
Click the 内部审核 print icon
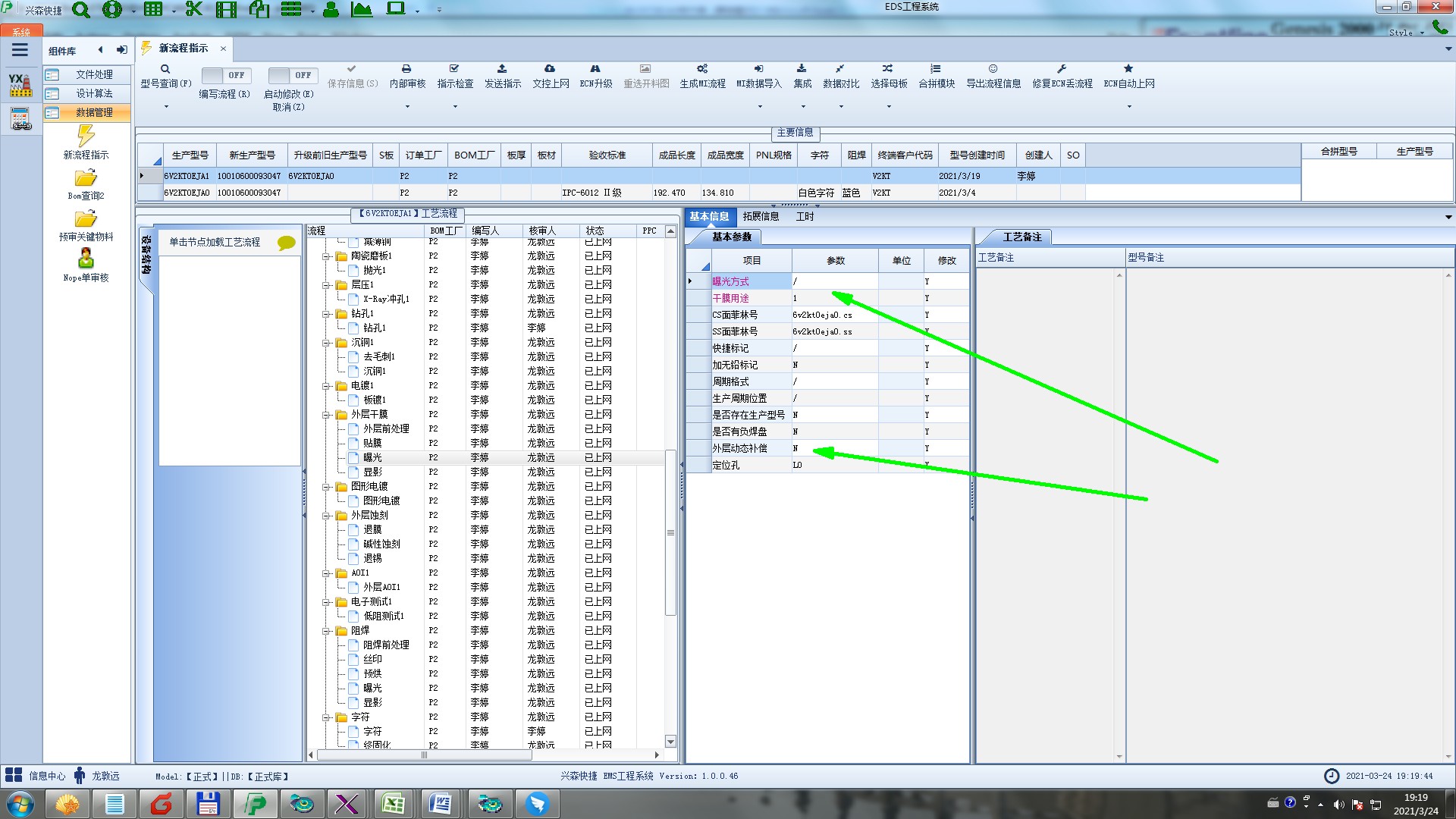point(406,69)
